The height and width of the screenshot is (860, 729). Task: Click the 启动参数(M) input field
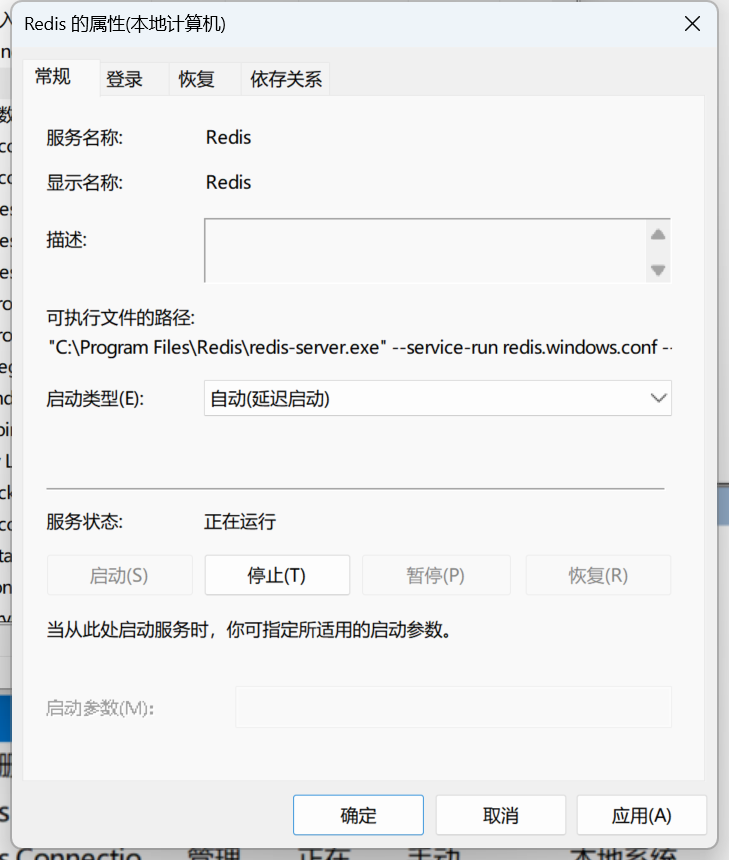454,707
